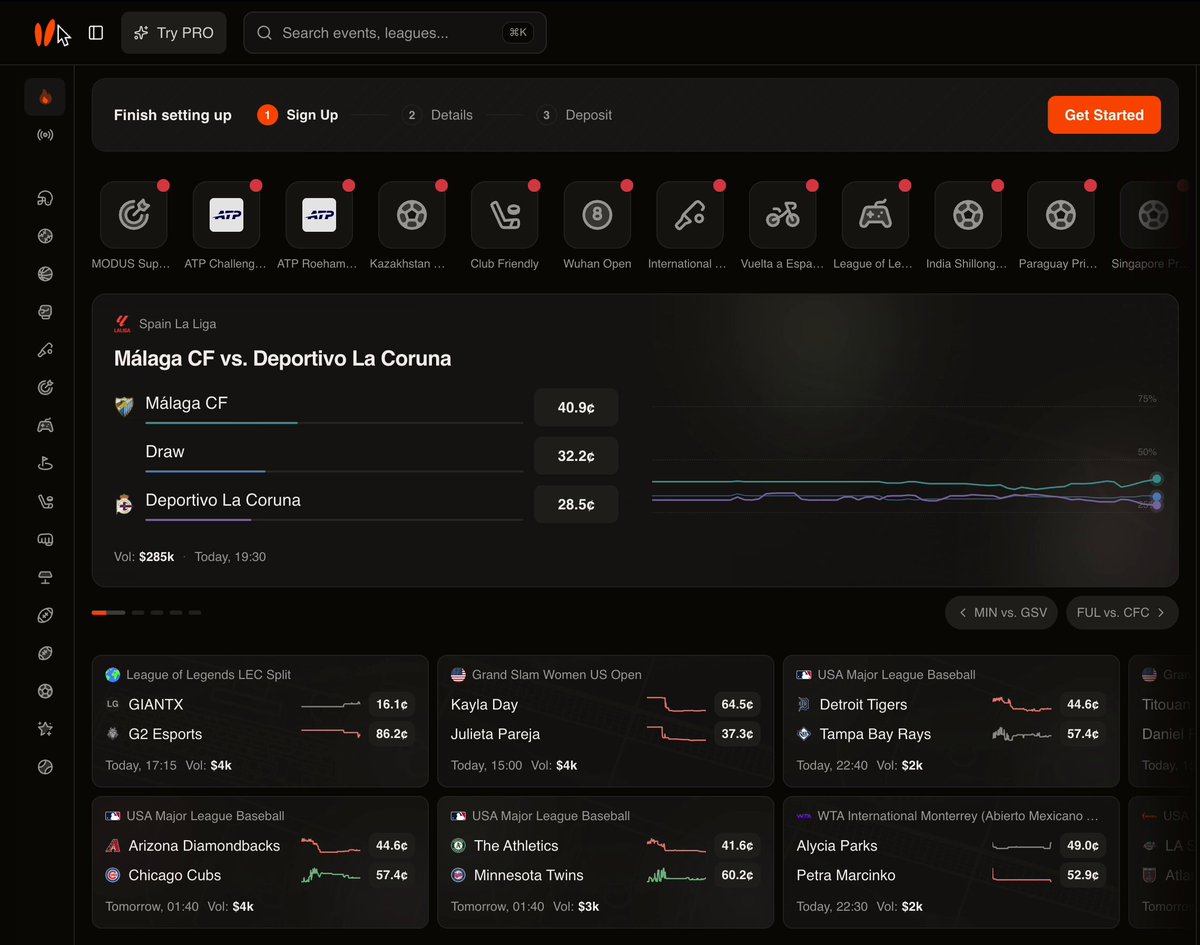This screenshot has width=1200, height=945.
Task: Go to next event FUL vs. CFC
Action: click(x=1122, y=612)
